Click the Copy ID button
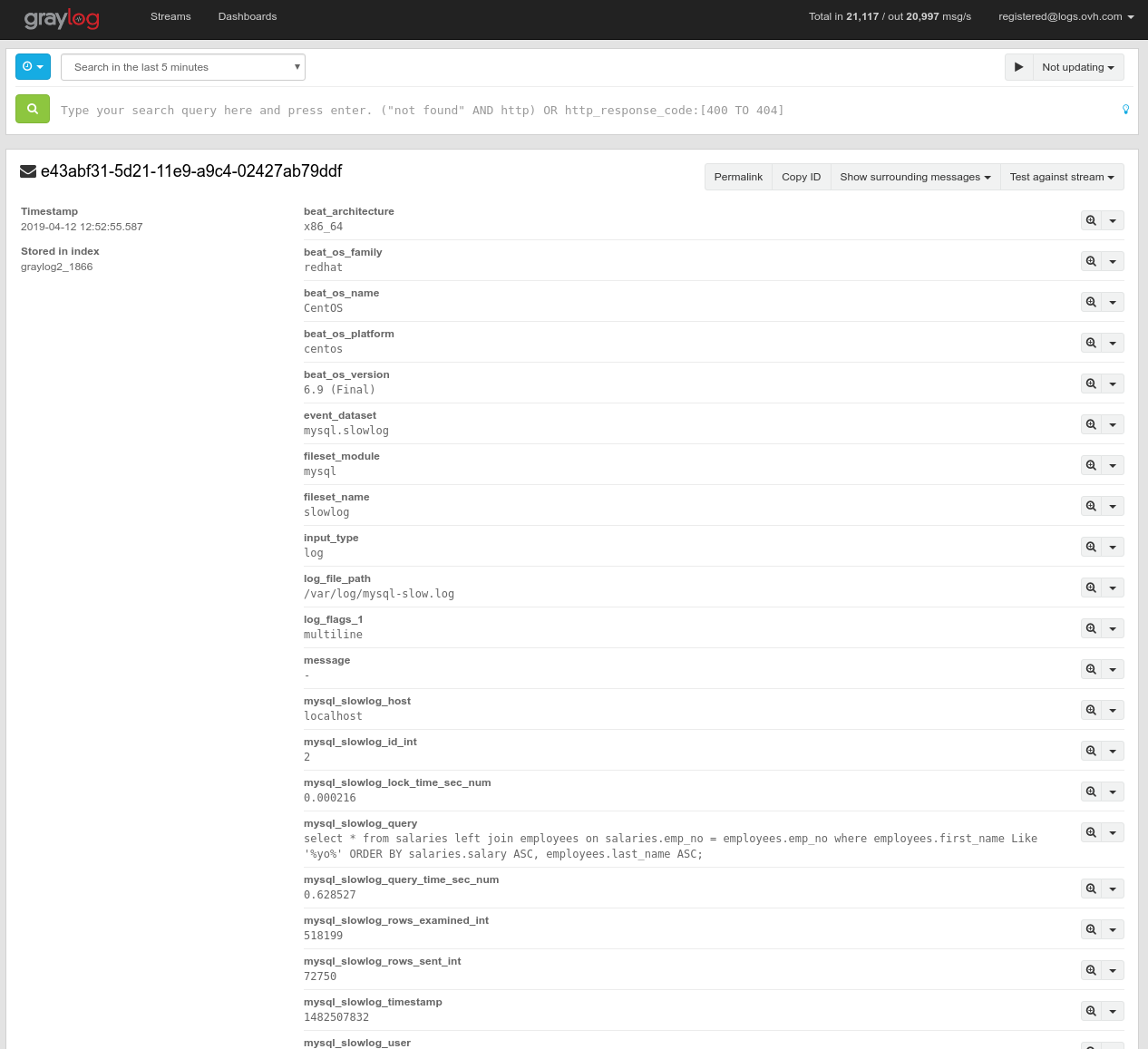The width and height of the screenshot is (1148, 1049). click(x=801, y=177)
